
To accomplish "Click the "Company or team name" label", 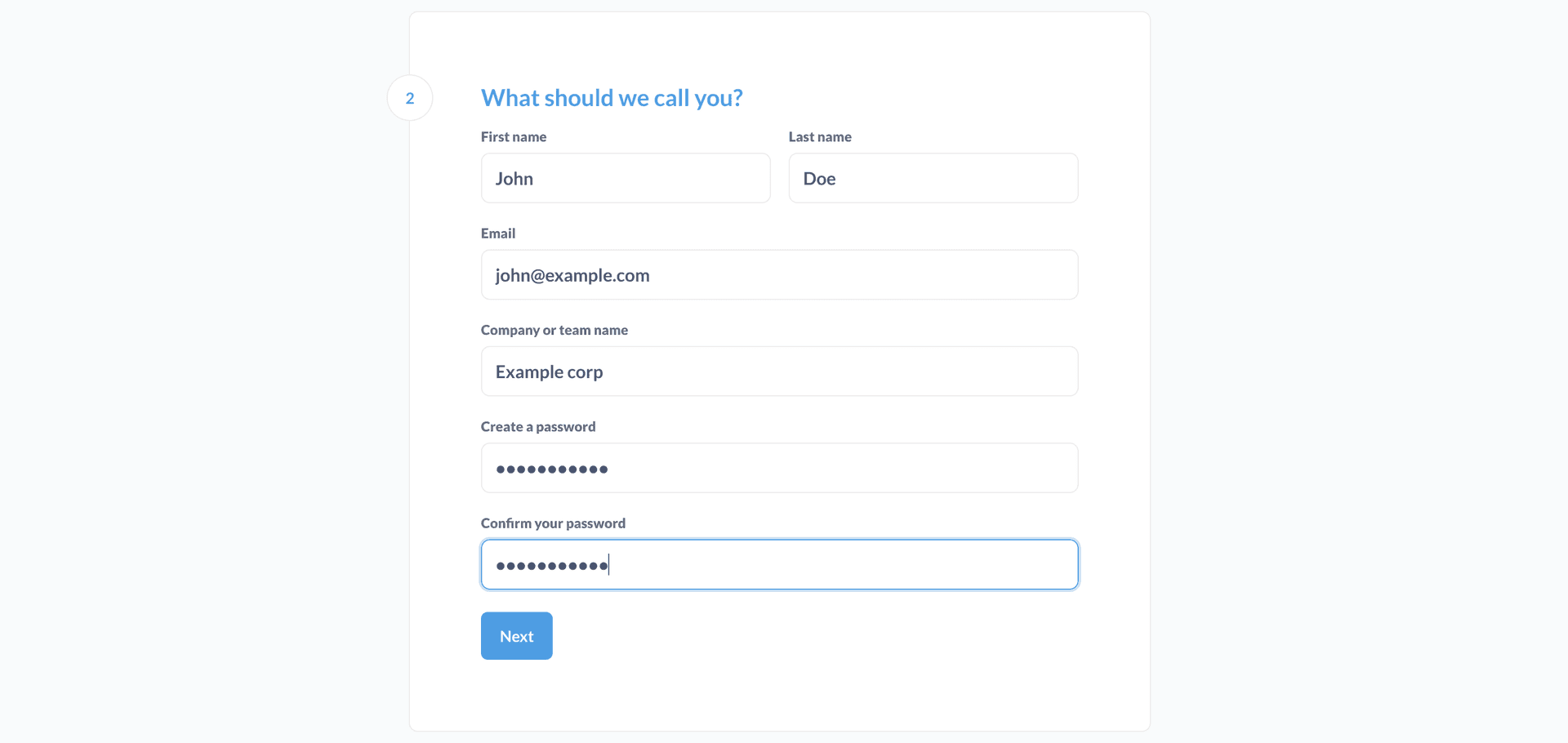I will point(555,330).
